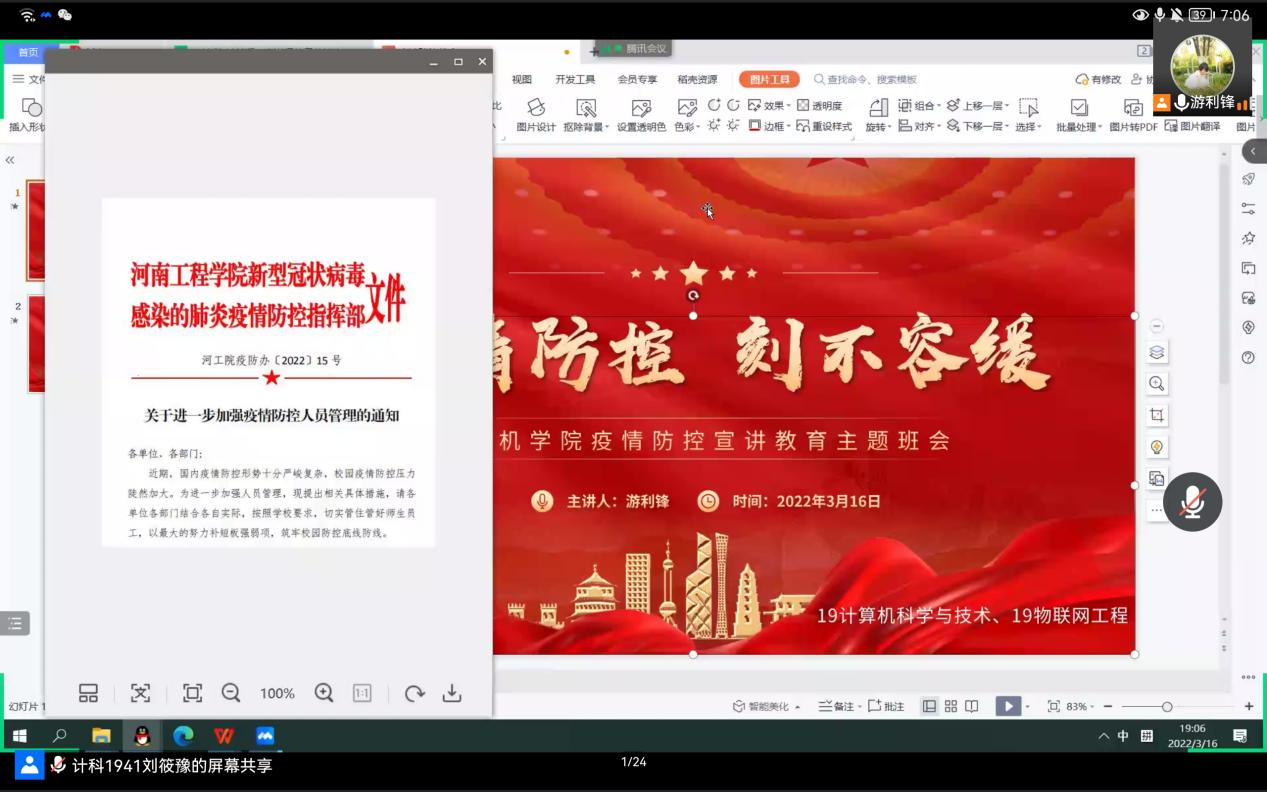Viewport: 1267px width, 792px height.
Task: Click the star icon in right sidebar
Action: point(1248,238)
